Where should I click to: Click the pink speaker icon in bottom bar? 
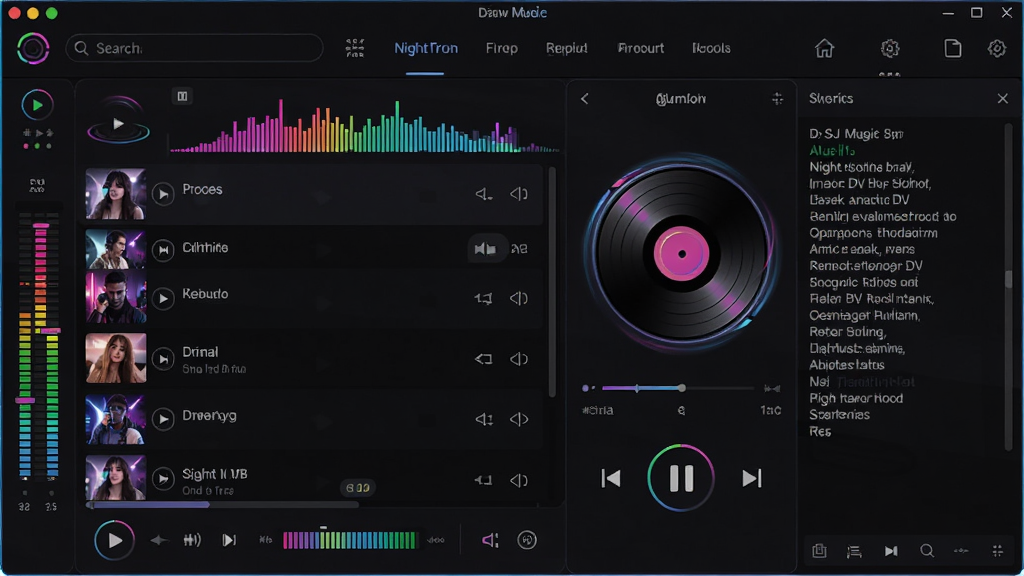[x=490, y=540]
